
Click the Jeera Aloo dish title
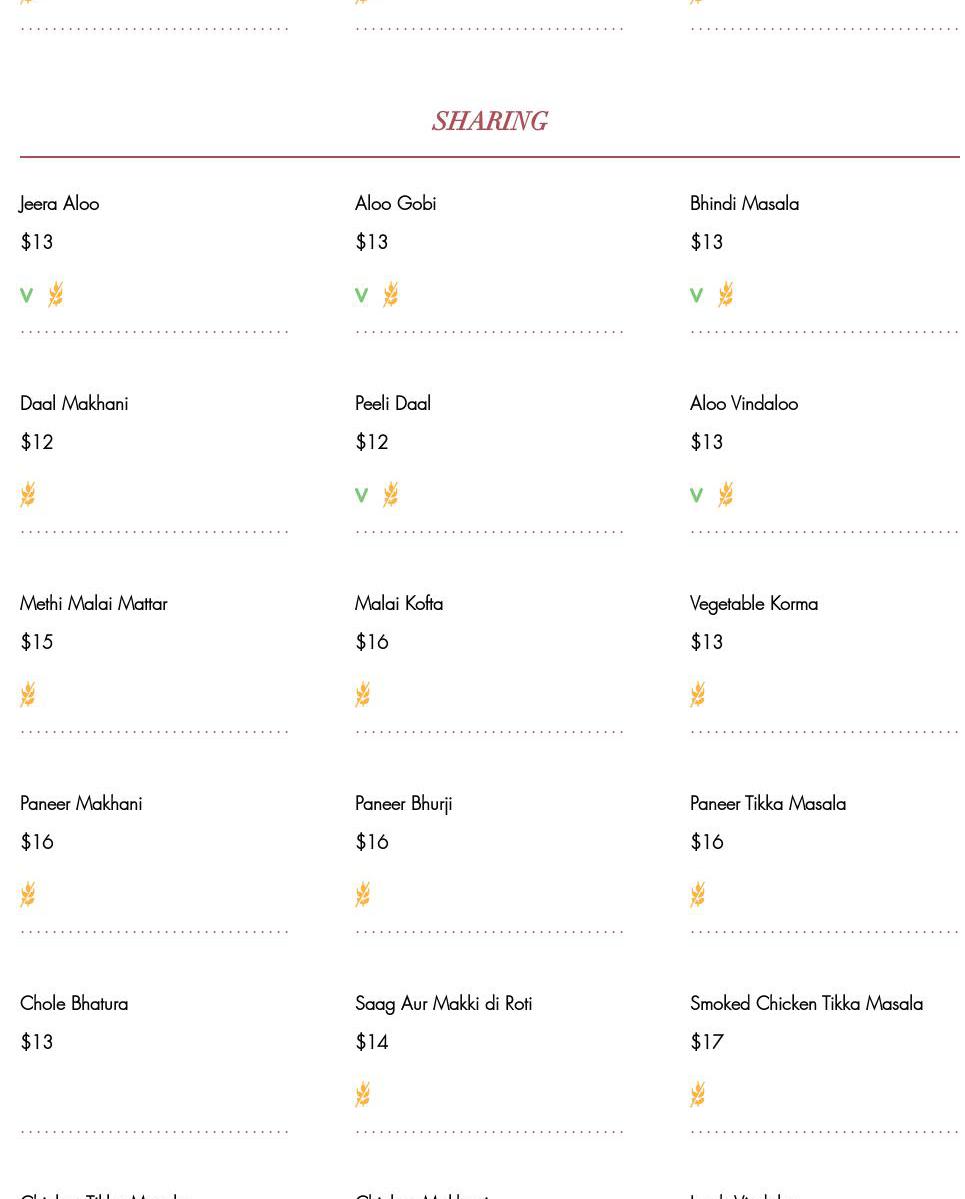click(59, 204)
